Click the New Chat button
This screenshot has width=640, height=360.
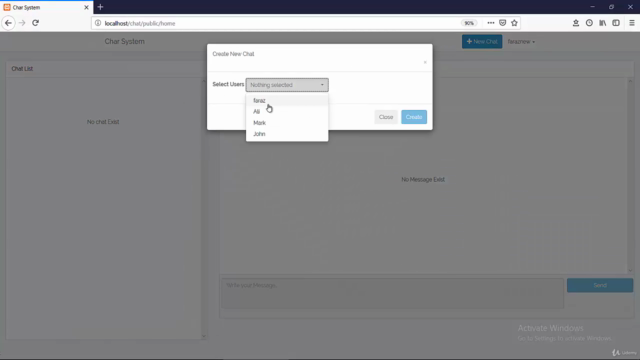click(482, 42)
